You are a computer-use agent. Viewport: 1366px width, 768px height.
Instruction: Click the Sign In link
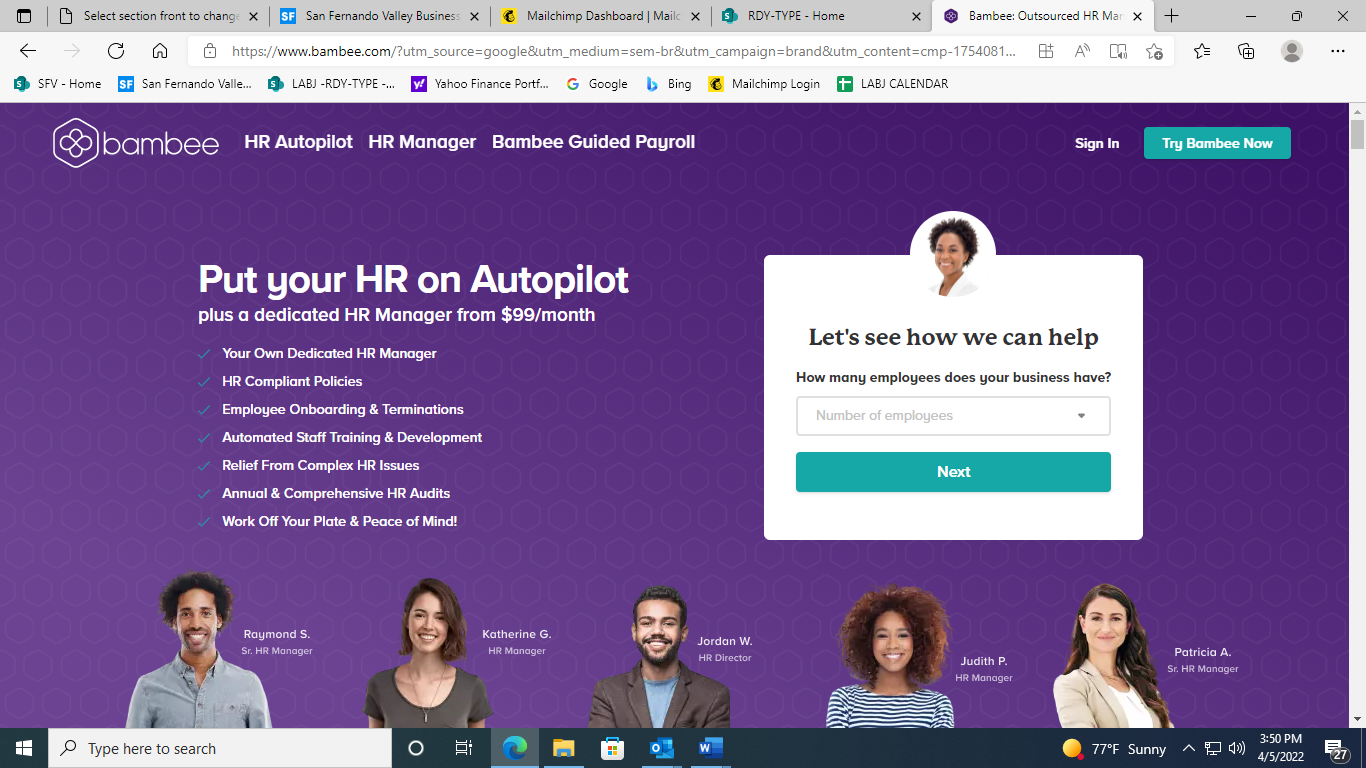(1096, 143)
